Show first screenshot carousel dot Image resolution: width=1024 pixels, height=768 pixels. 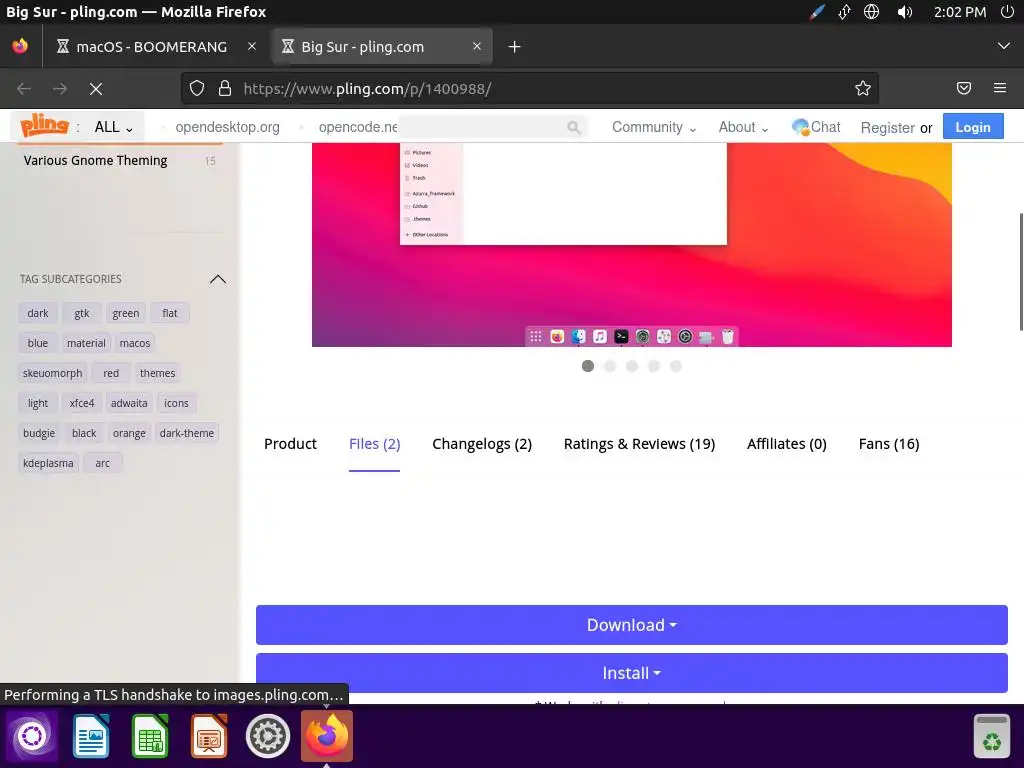click(x=588, y=366)
